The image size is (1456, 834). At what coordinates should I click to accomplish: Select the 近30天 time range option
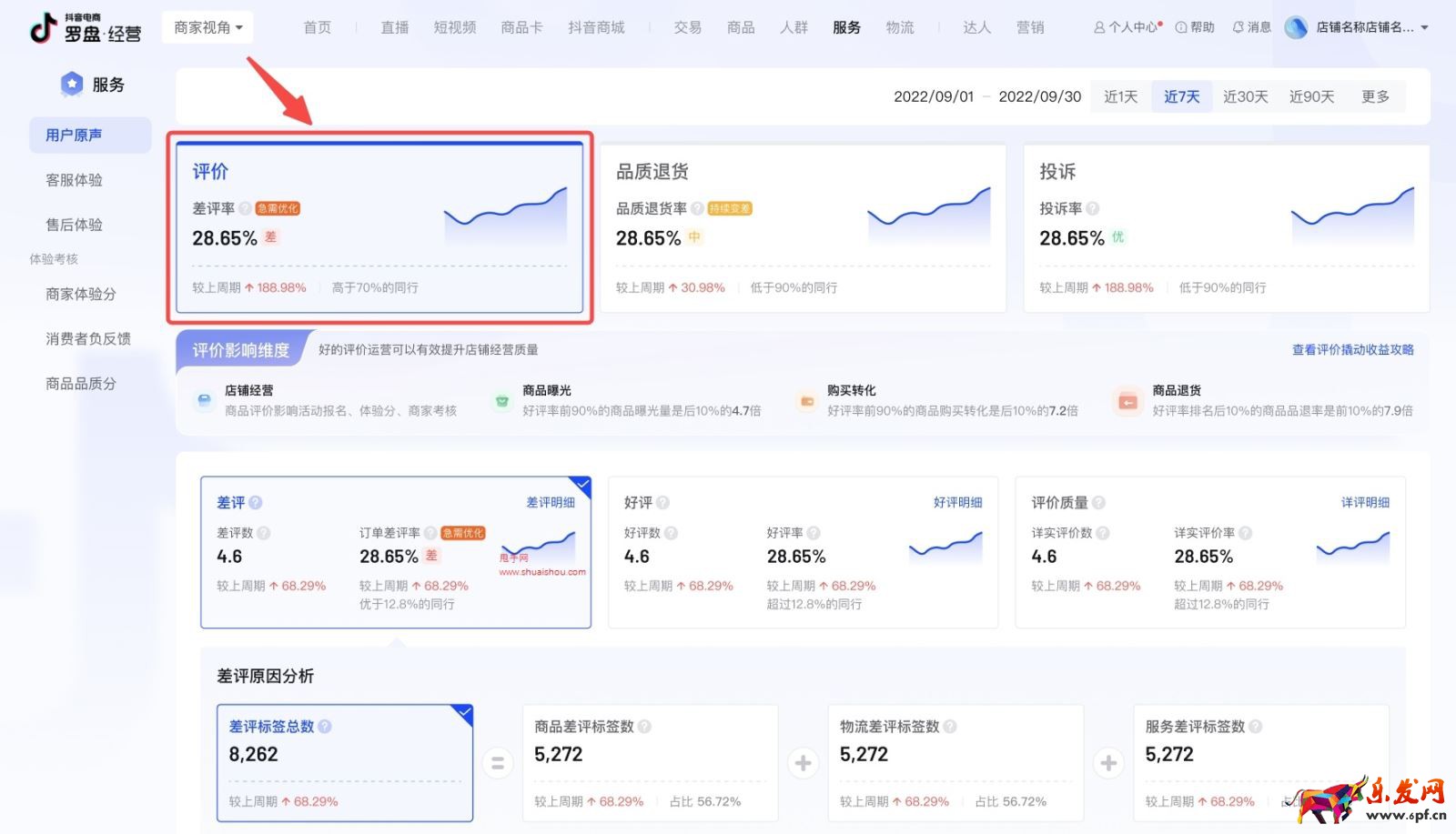(1245, 95)
